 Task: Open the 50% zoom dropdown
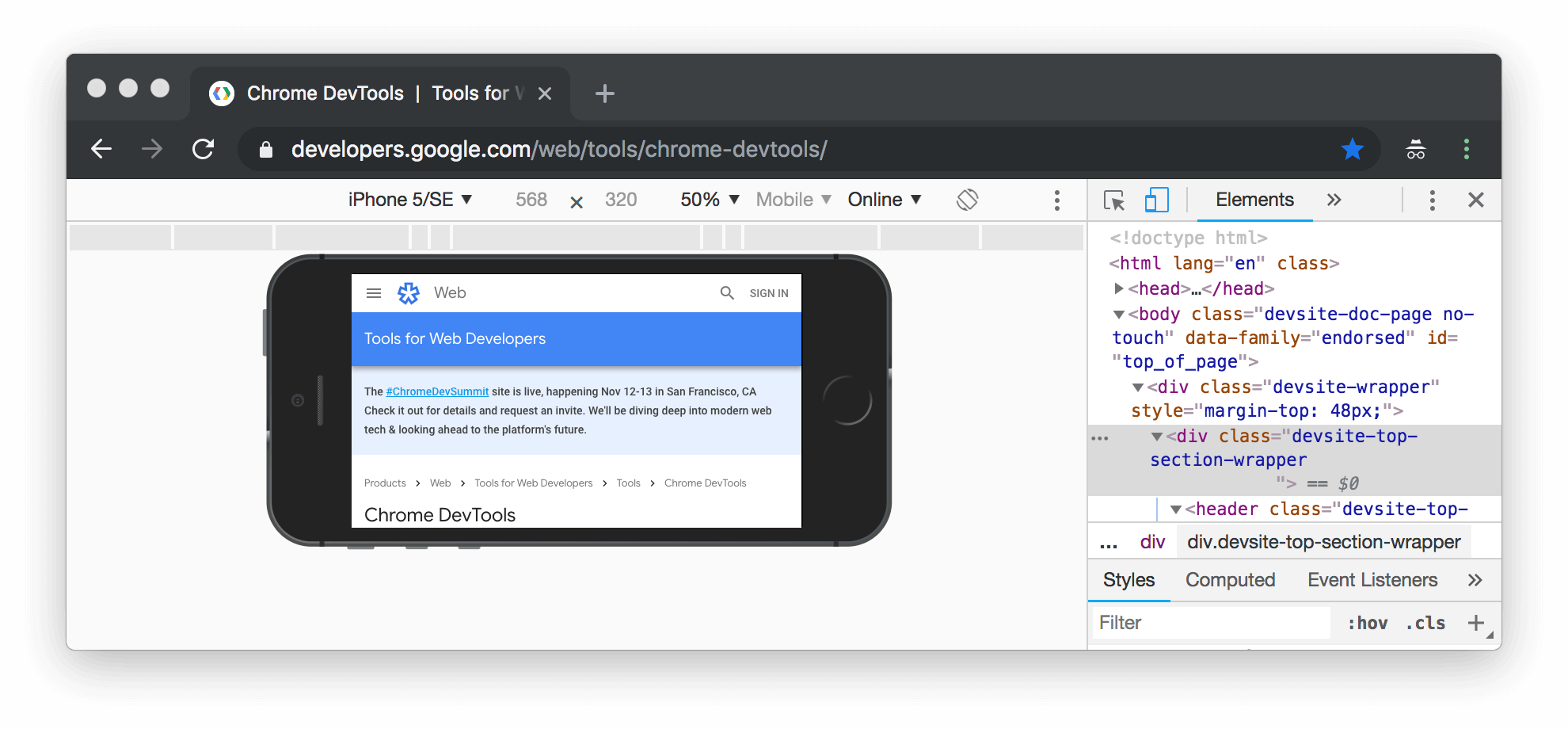[710, 200]
